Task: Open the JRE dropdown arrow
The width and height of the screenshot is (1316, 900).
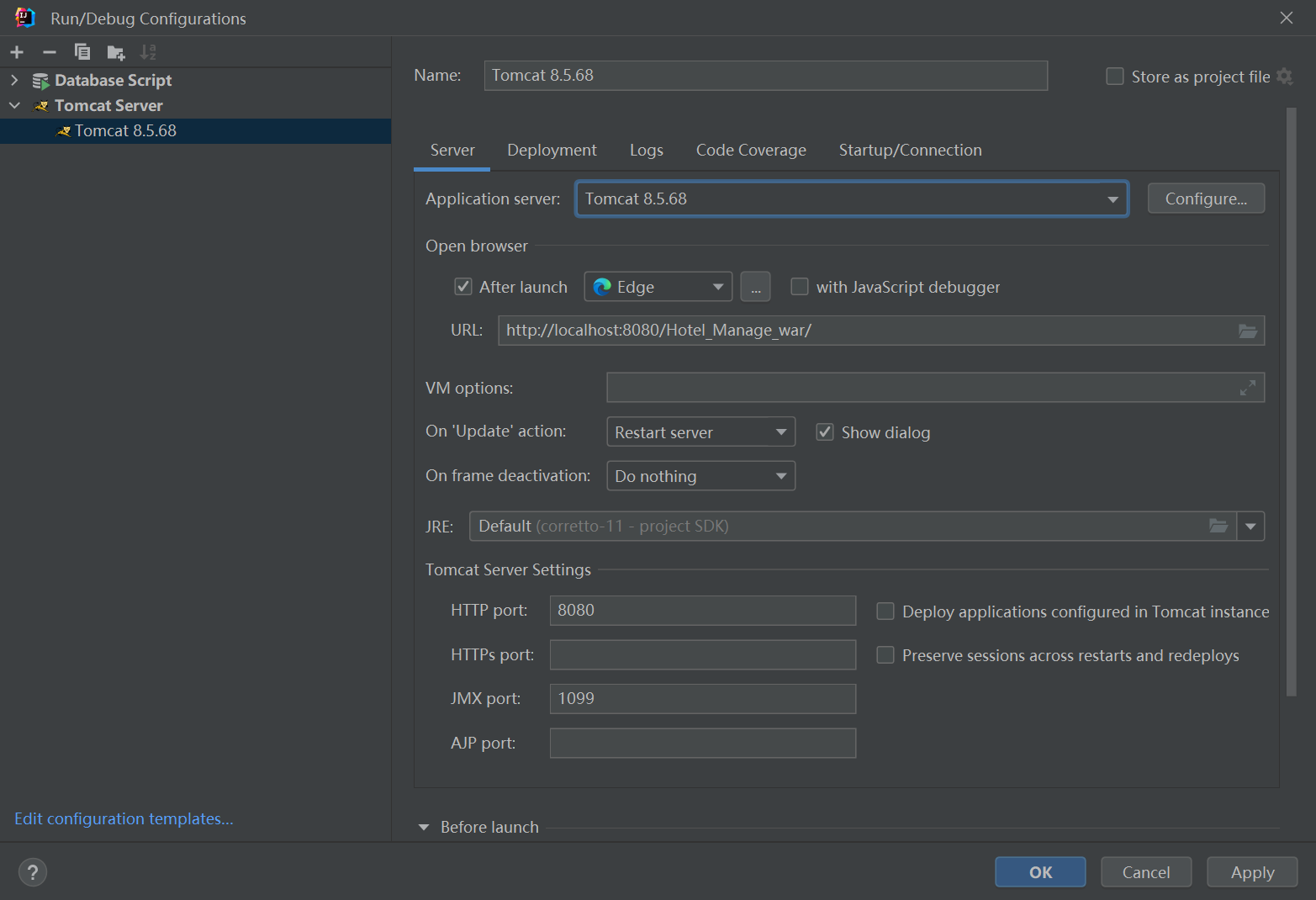Action: [x=1250, y=526]
